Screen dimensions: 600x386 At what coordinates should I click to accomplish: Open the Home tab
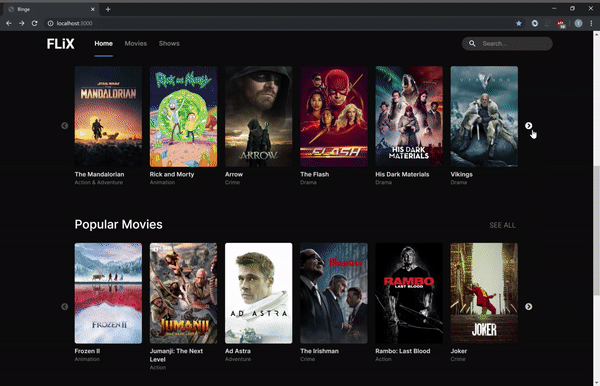103,44
